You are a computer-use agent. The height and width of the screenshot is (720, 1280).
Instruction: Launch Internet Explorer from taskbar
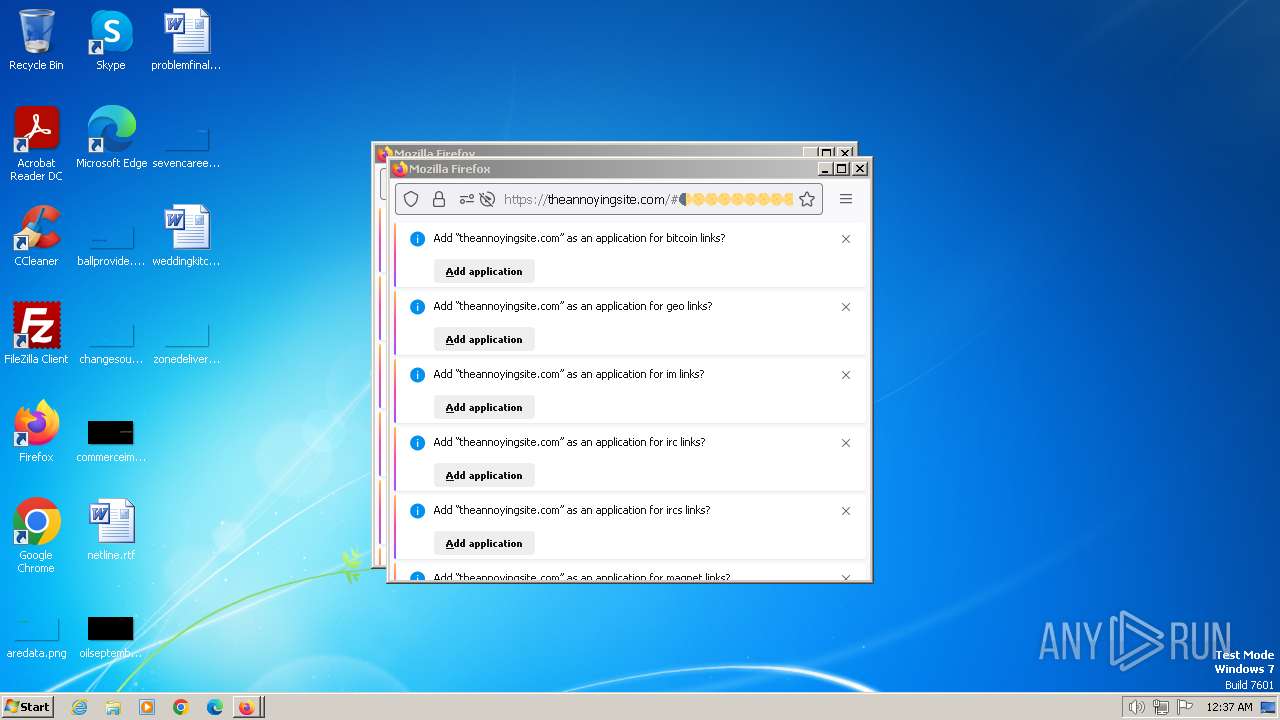[79, 707]
